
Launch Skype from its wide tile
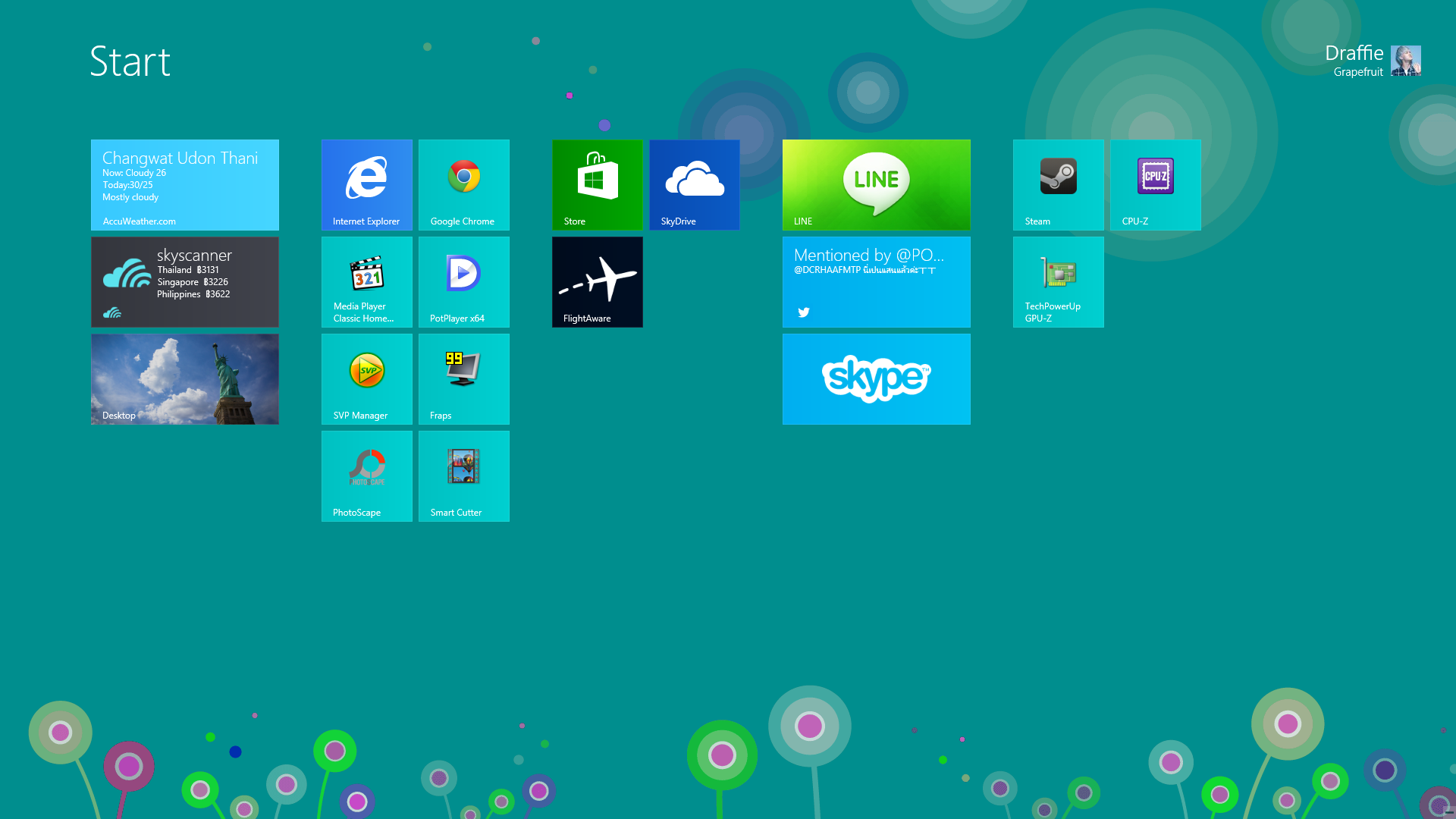pos(877,378)
